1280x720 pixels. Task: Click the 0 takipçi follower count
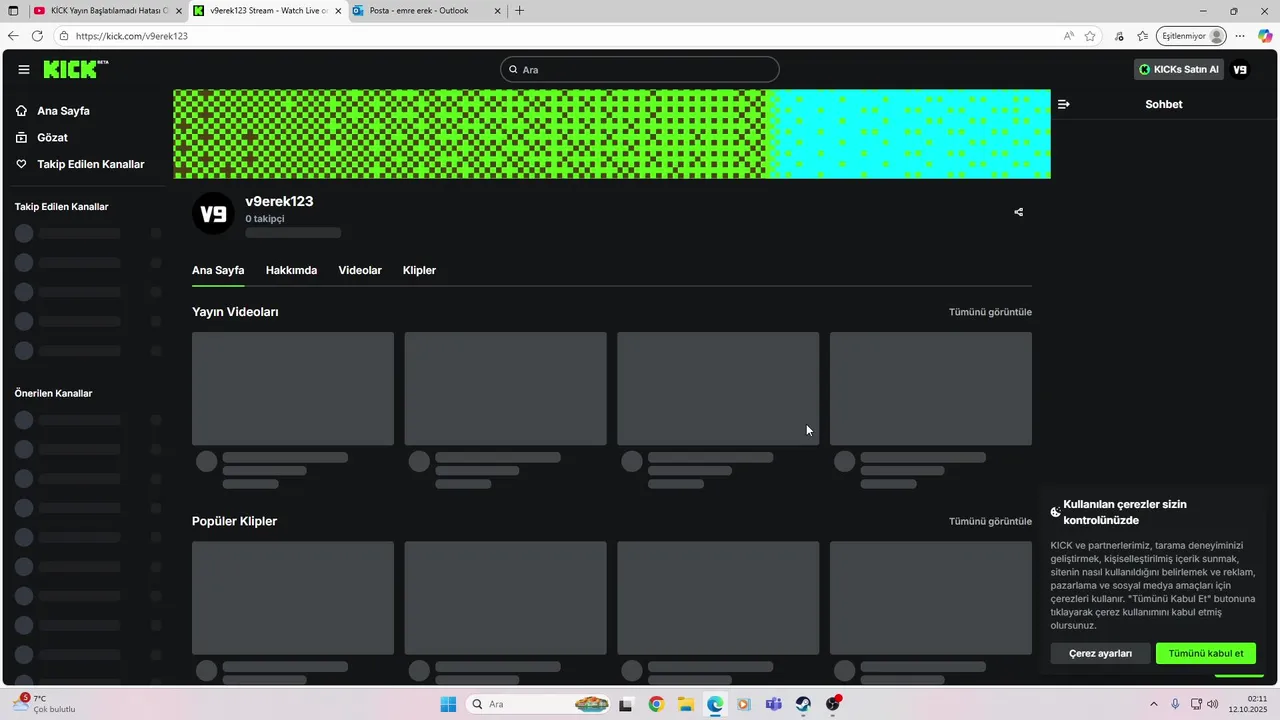(265, 219)
